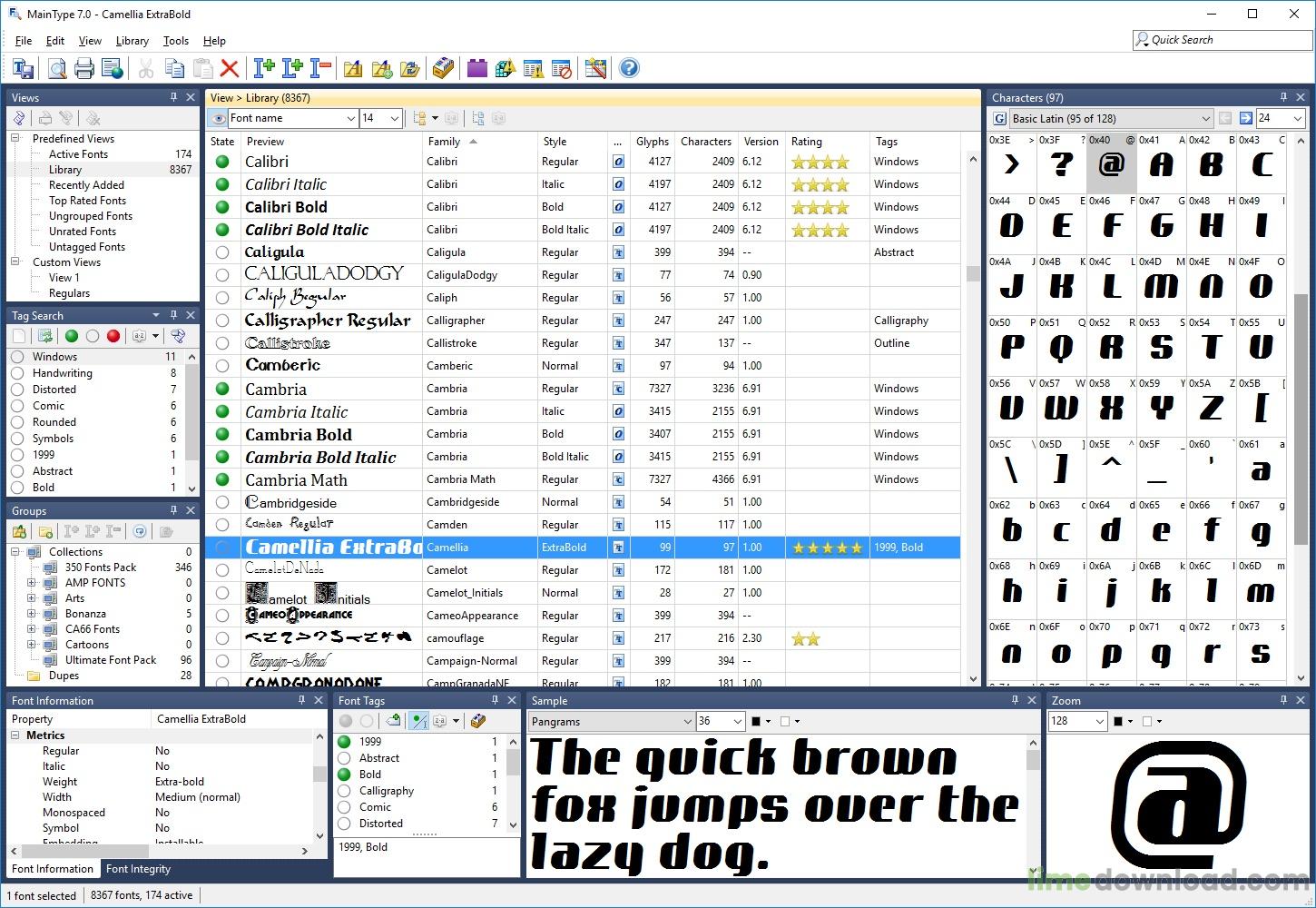The height and width of the screenshot is (908, 1316).
Task: Click the red Delete X toolbar icon
Action: tap(230, 68)
